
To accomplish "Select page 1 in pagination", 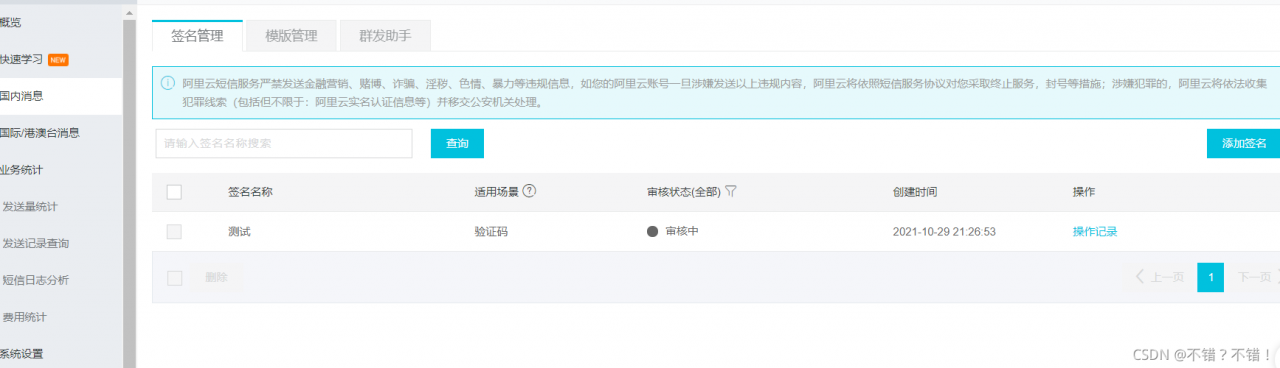I will point(1210,277).
